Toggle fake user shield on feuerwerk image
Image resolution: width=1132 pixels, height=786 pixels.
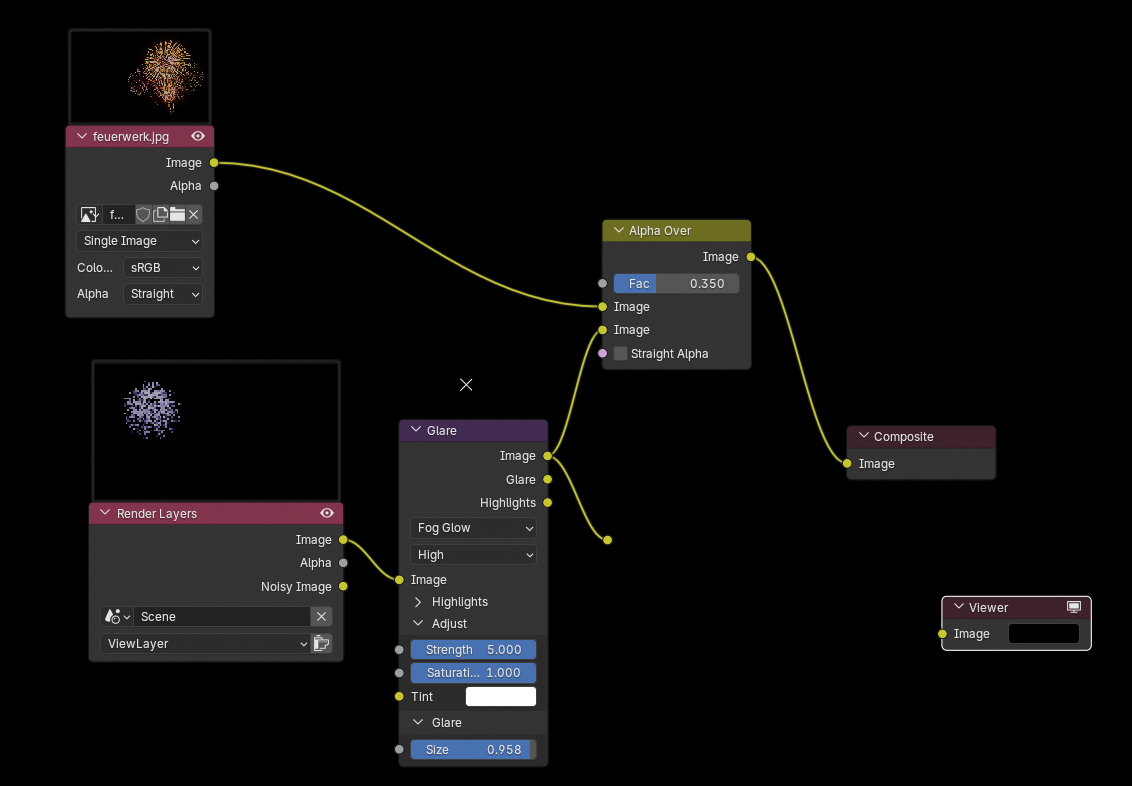coord(143,214)
